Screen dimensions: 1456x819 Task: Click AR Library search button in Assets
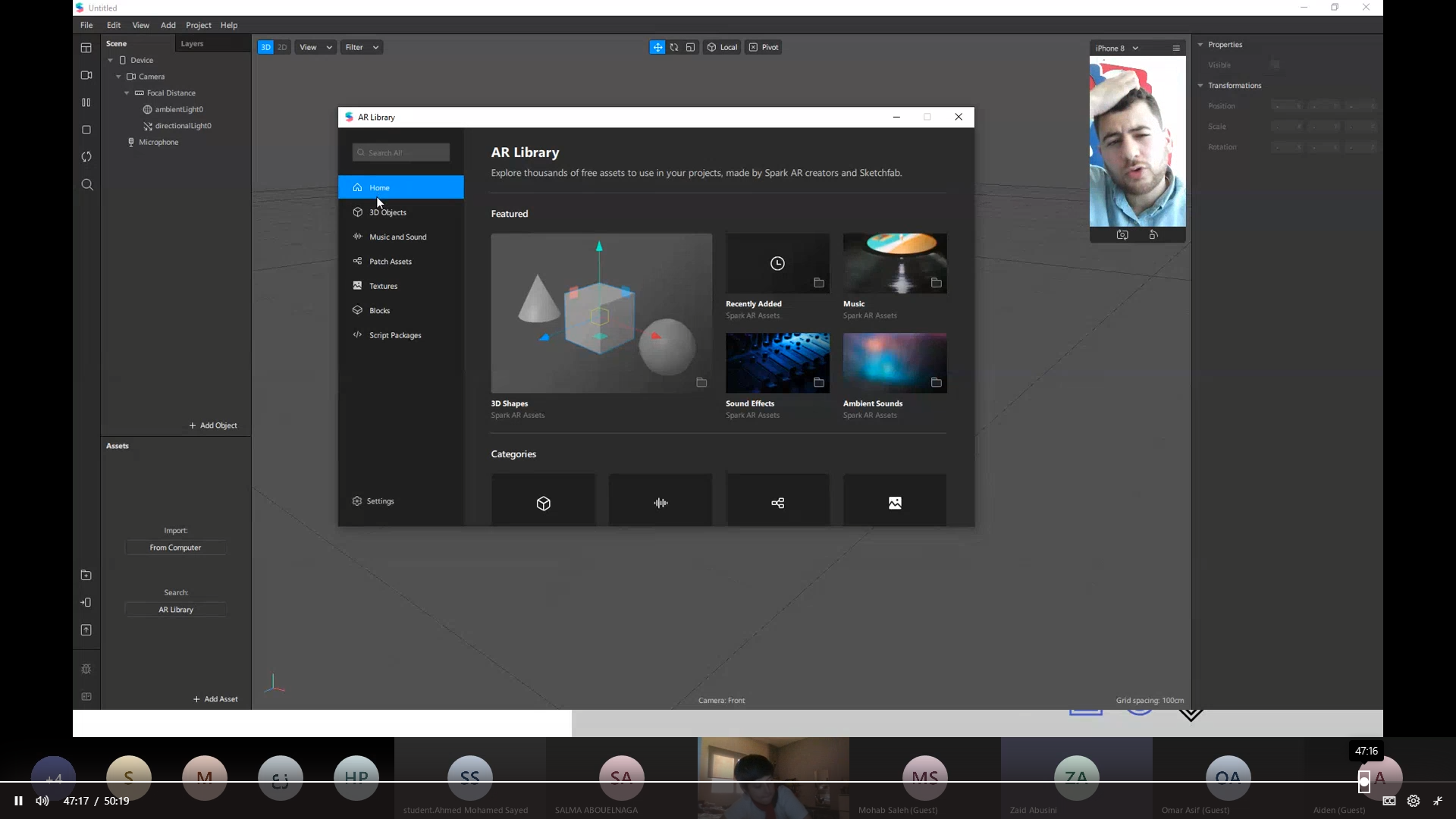tap(176, 610)
